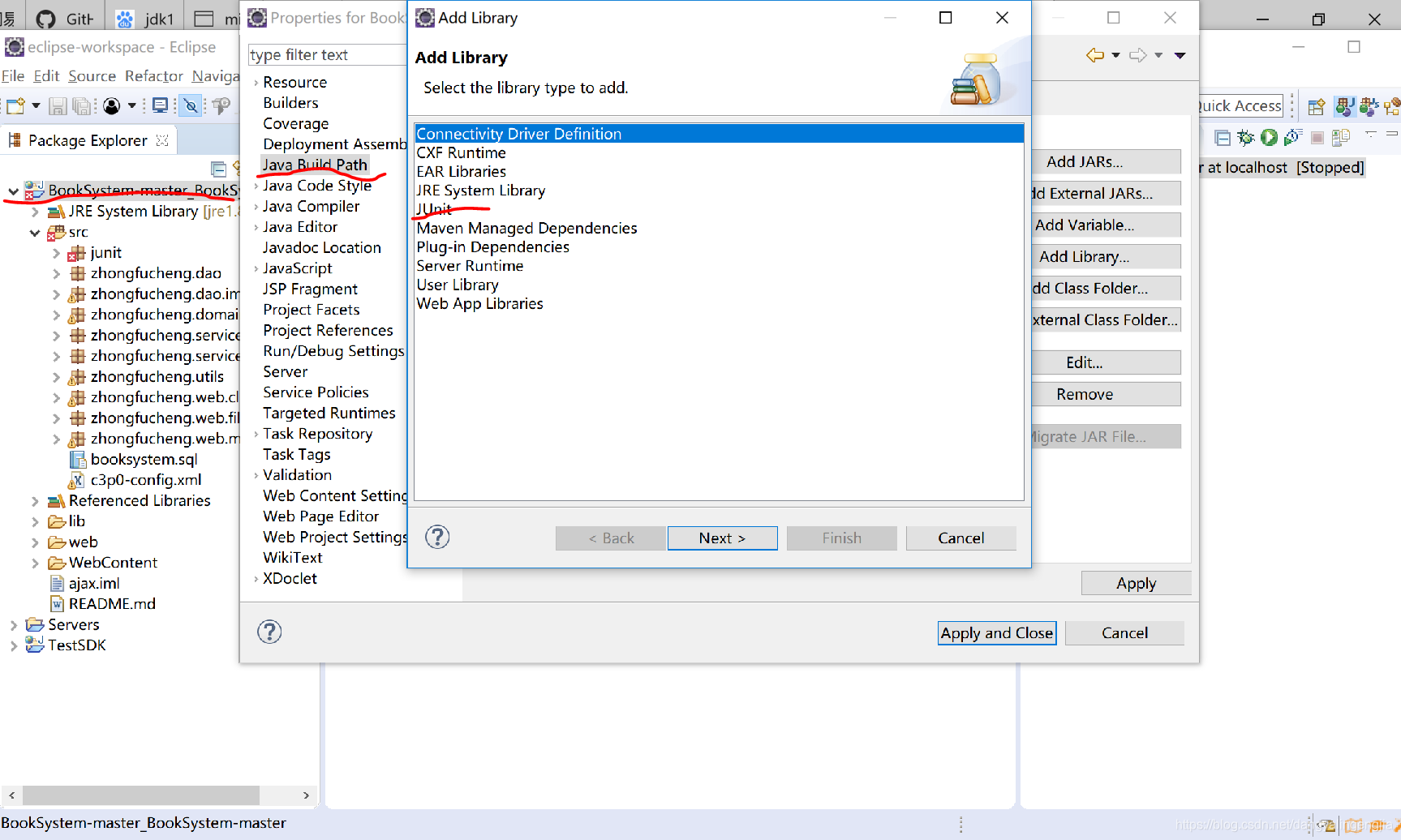Viewport: 1401px width, 840px height.
Task: Select JRE System Library in library list
Action: pos(480,191)
